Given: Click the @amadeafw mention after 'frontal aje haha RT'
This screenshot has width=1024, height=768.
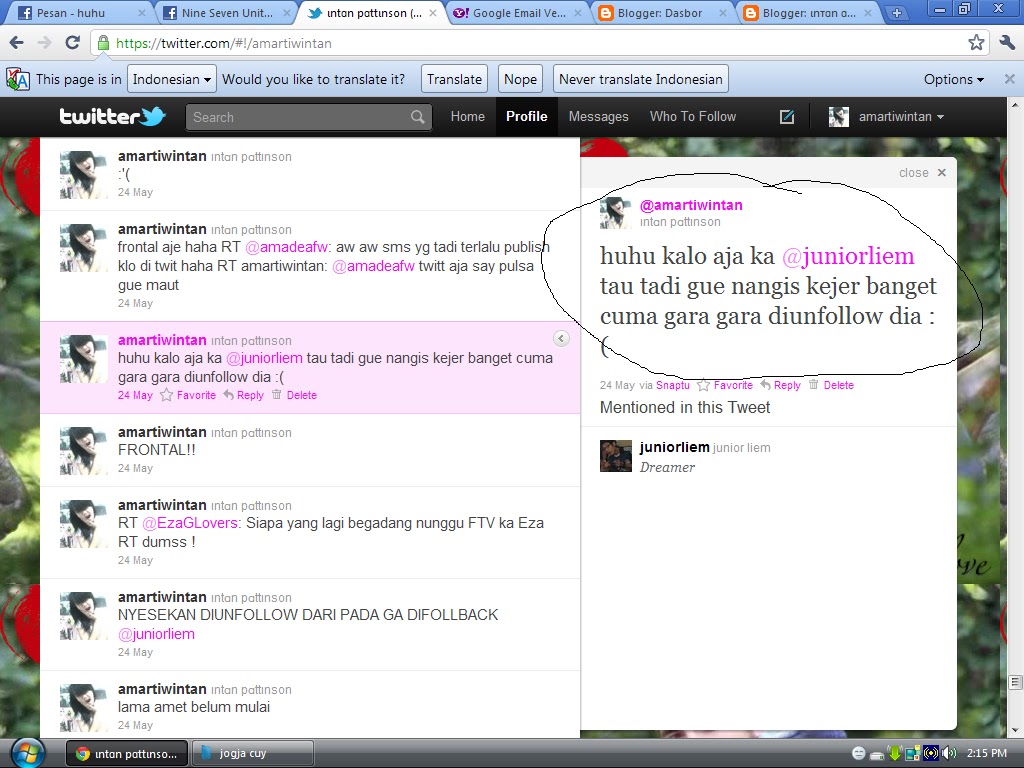Looking at the screenshot, I should pyautogui.click(x=287, y=247).
